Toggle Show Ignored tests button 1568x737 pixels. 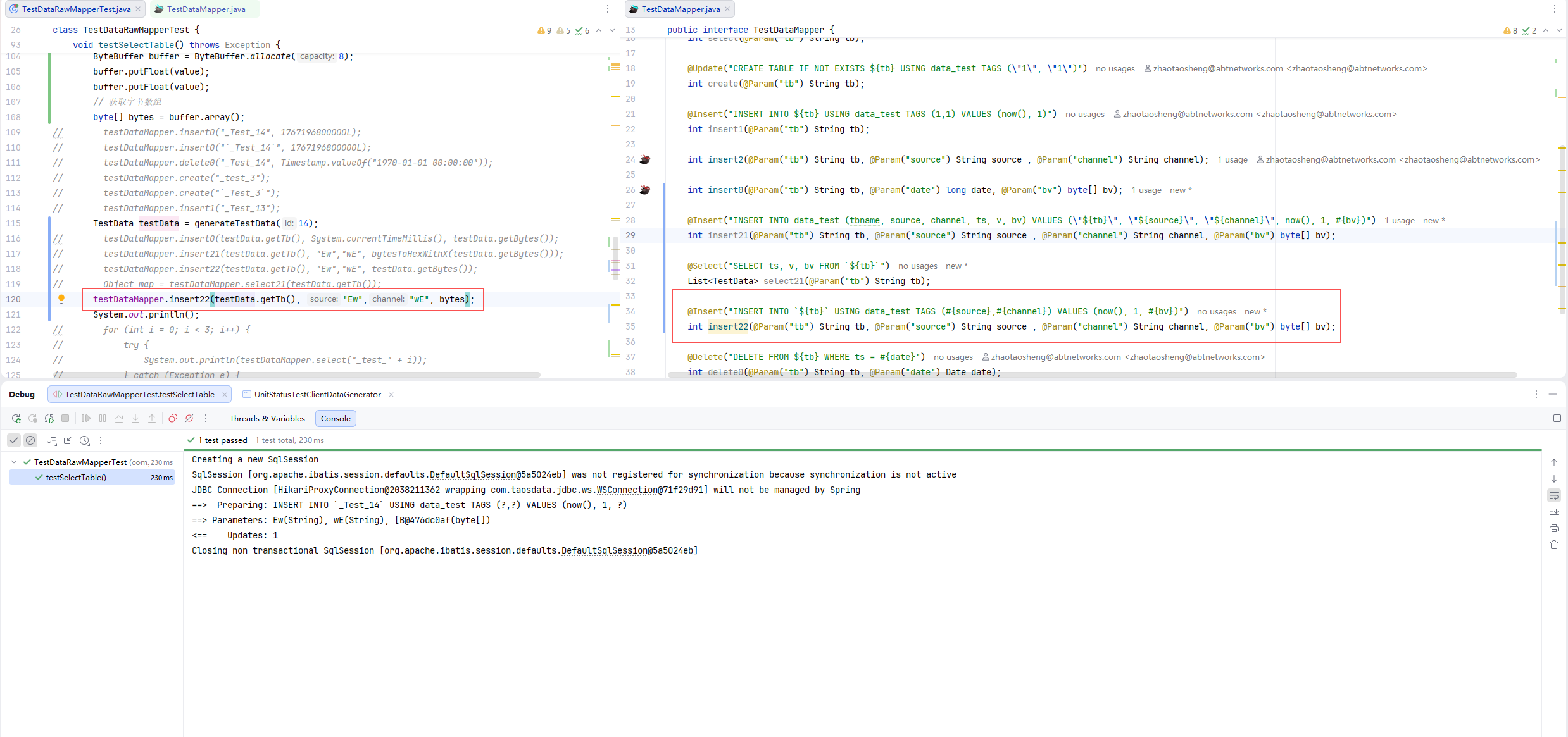pos(30,440)
